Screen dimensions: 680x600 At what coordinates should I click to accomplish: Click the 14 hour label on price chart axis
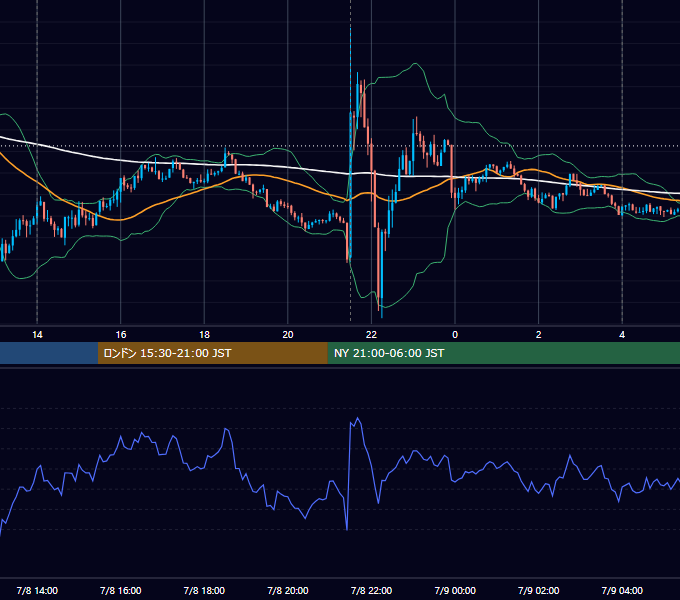(37, 335)
